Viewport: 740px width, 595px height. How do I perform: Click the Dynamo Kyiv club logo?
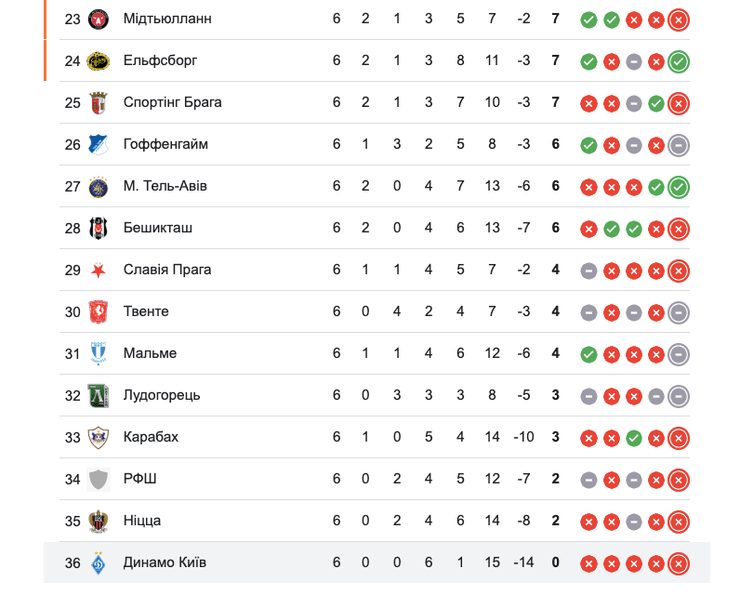98,563
